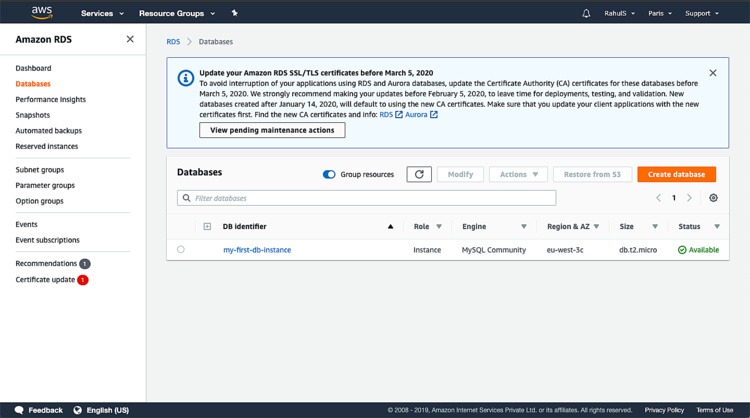Screen dimensions: 750x418
Task: Expand the Resource Groups menu
Action: 177,13
